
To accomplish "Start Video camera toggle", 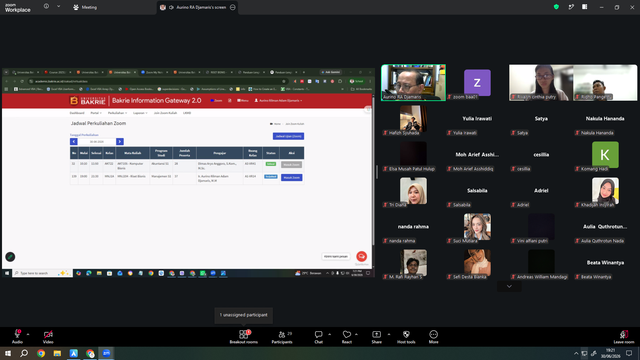I will (x=48, y=334).
